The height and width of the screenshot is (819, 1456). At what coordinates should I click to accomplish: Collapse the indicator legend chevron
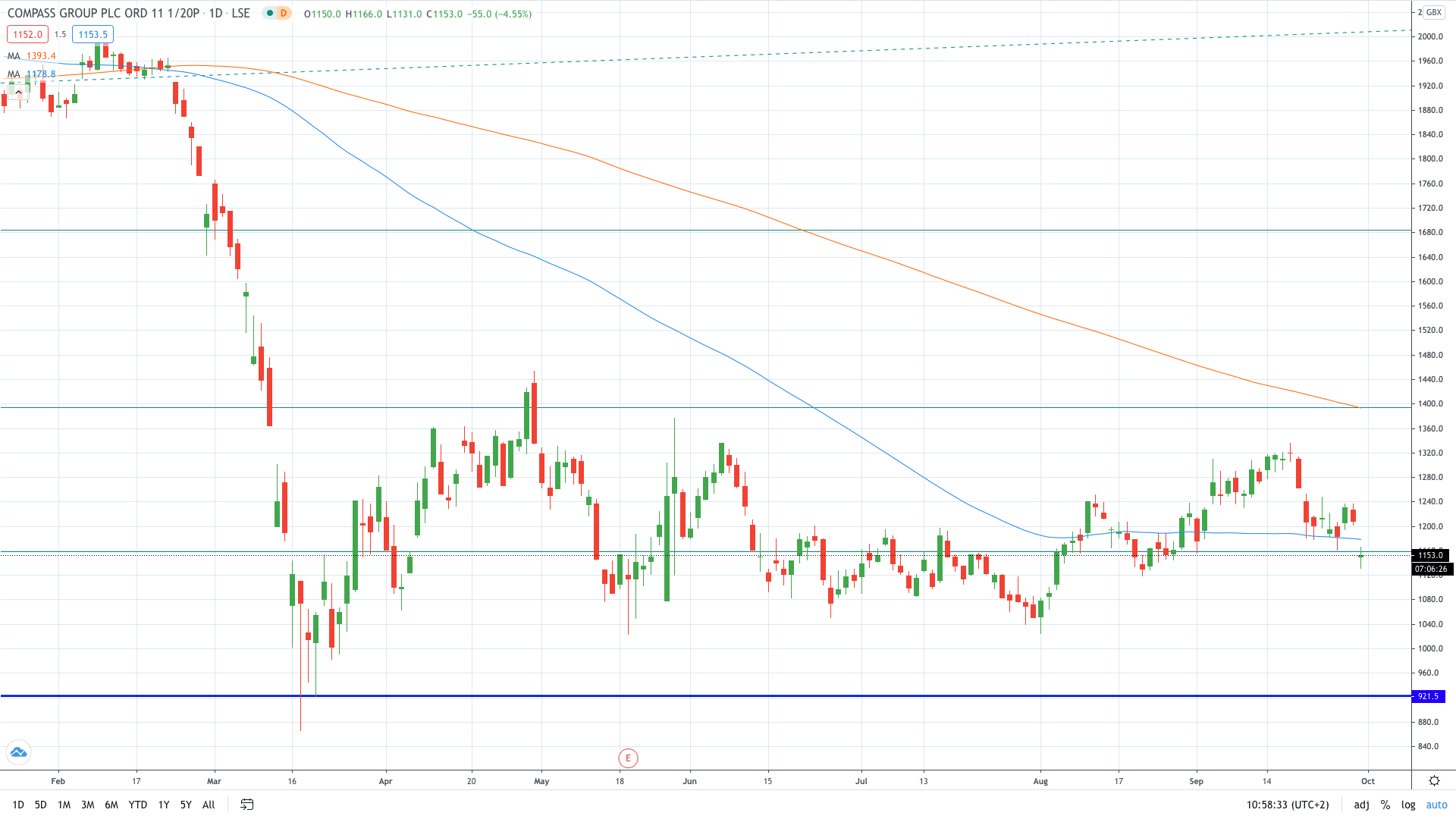coord(18,93)
